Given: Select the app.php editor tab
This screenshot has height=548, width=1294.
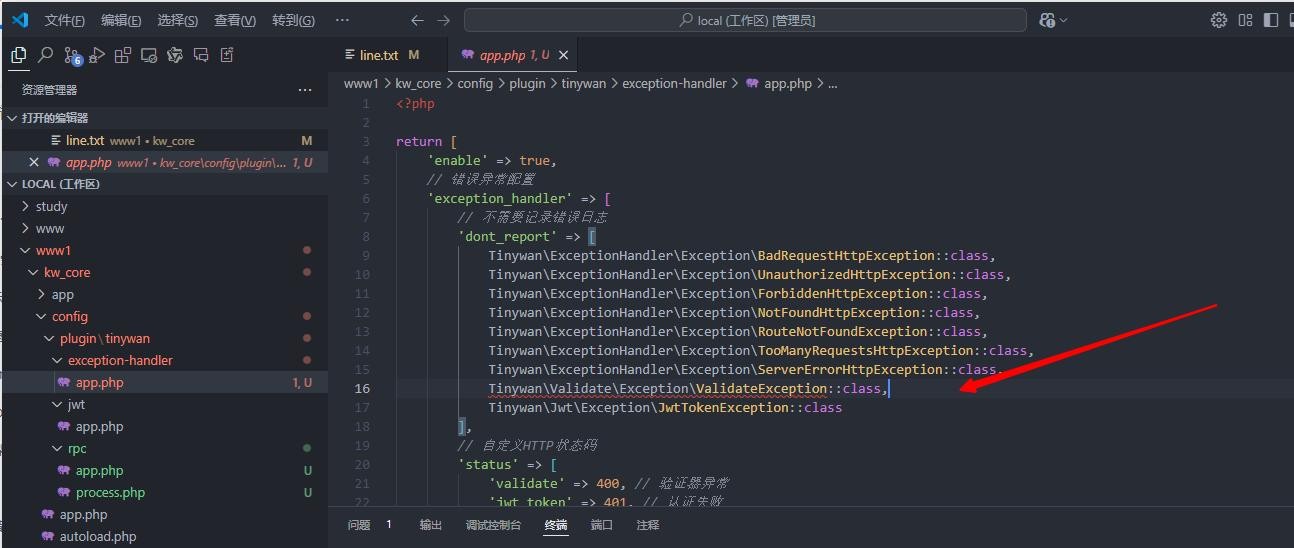Looking at the screenshot, I should 513,56.
